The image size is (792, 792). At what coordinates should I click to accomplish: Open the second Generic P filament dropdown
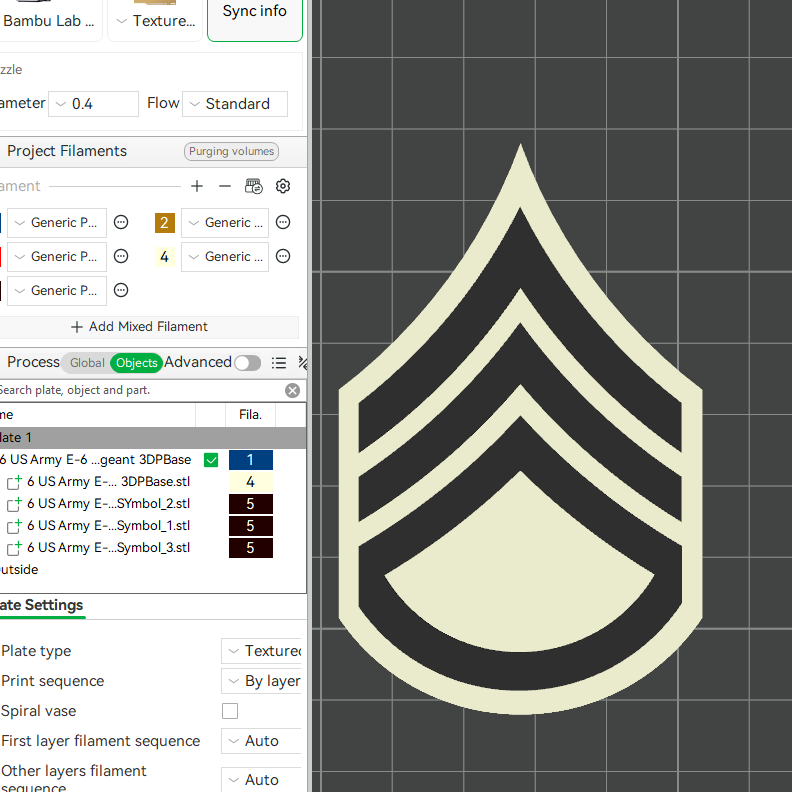point(57,257)
